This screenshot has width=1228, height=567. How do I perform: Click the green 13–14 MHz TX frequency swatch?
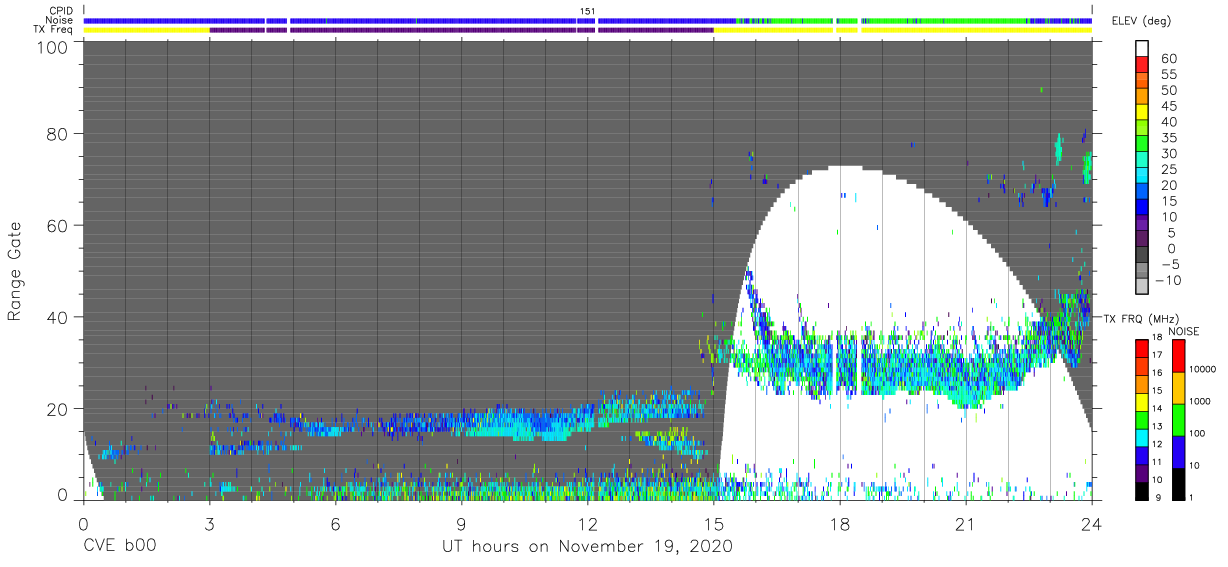1141,419
